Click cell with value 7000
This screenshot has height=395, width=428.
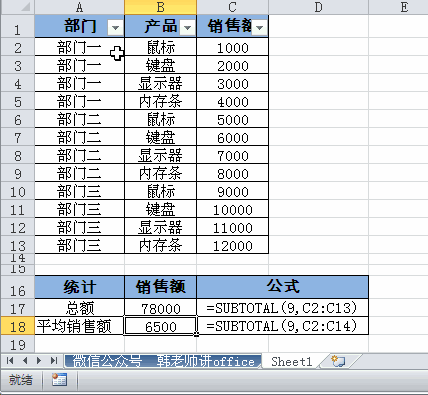[233, 155]
